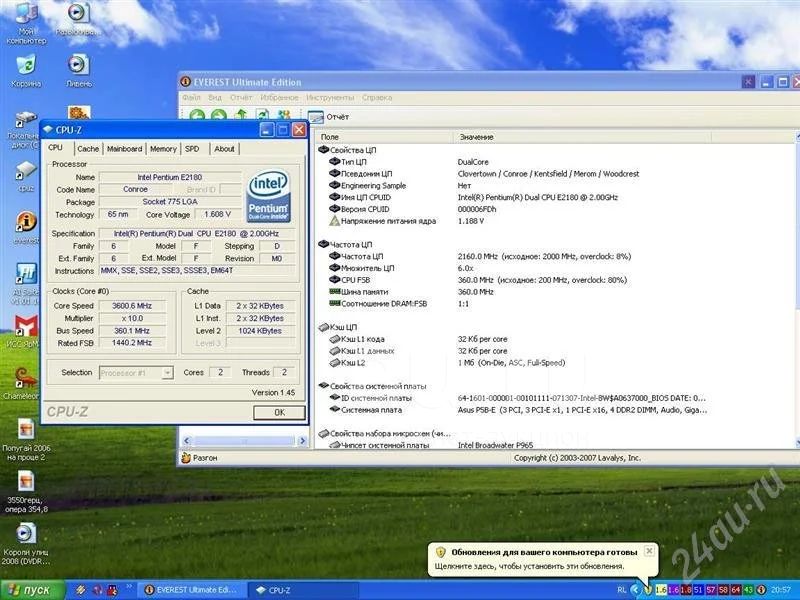Click the OK button in CPU-Z
Image resolution: width=800 pixels, height=600 pixels.
tap(279, 412)
